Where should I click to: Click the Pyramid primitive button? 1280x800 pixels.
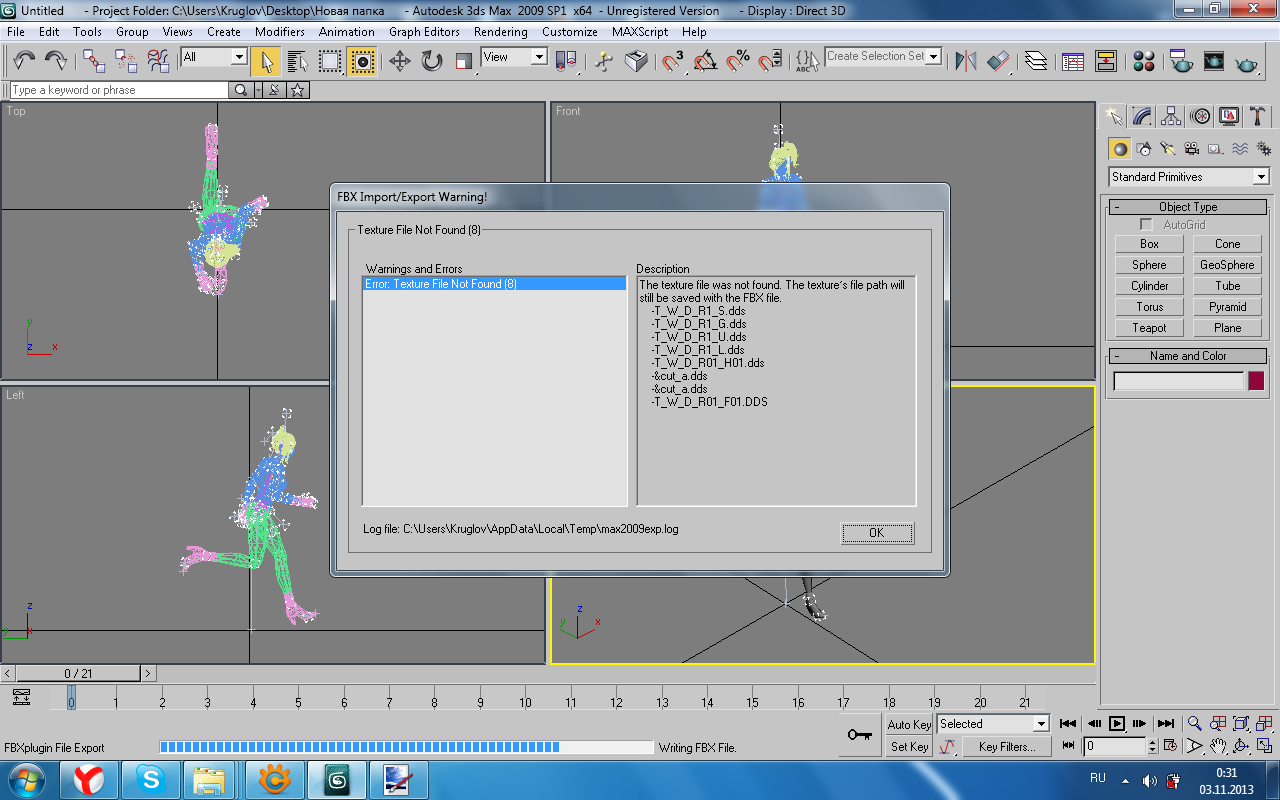pyautogui.click(x=1227, y=307)
